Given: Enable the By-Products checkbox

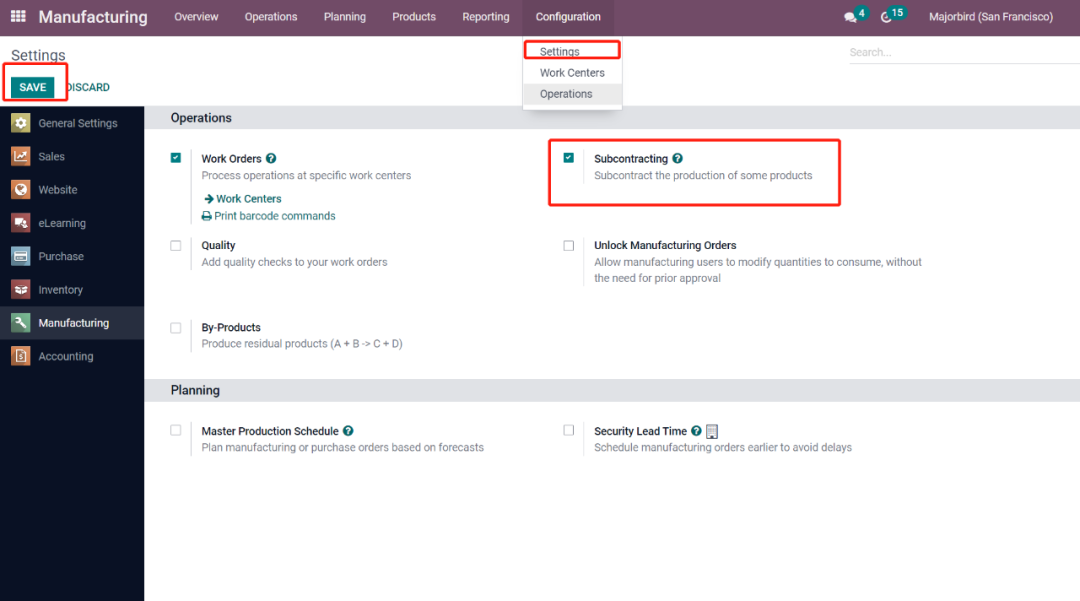Looking at the screenshot, I should coord(176,328).
